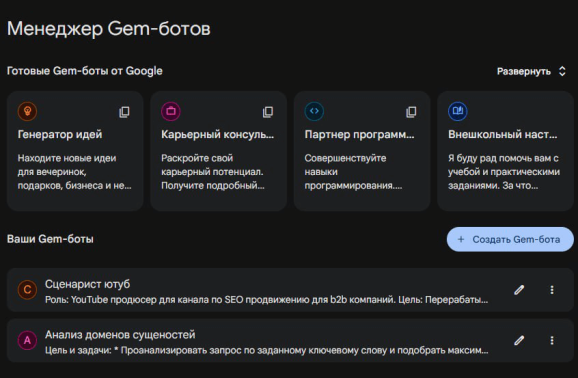Edit the Сценарист ютуб Gem-bot with pencil icon

[x=519, y=290]
